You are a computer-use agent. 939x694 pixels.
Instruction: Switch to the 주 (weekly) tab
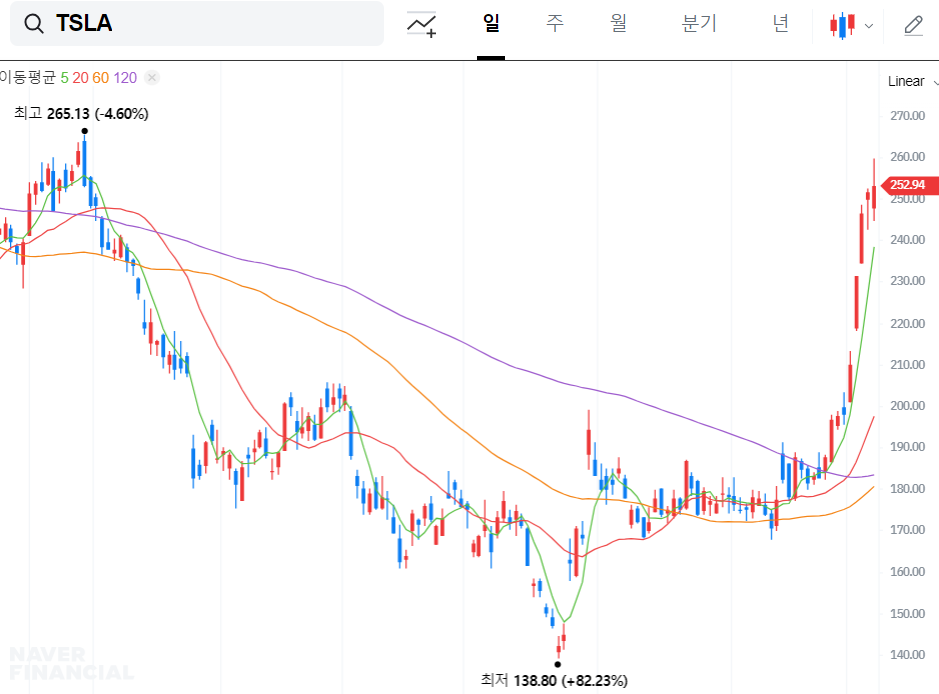pos(555,24)
